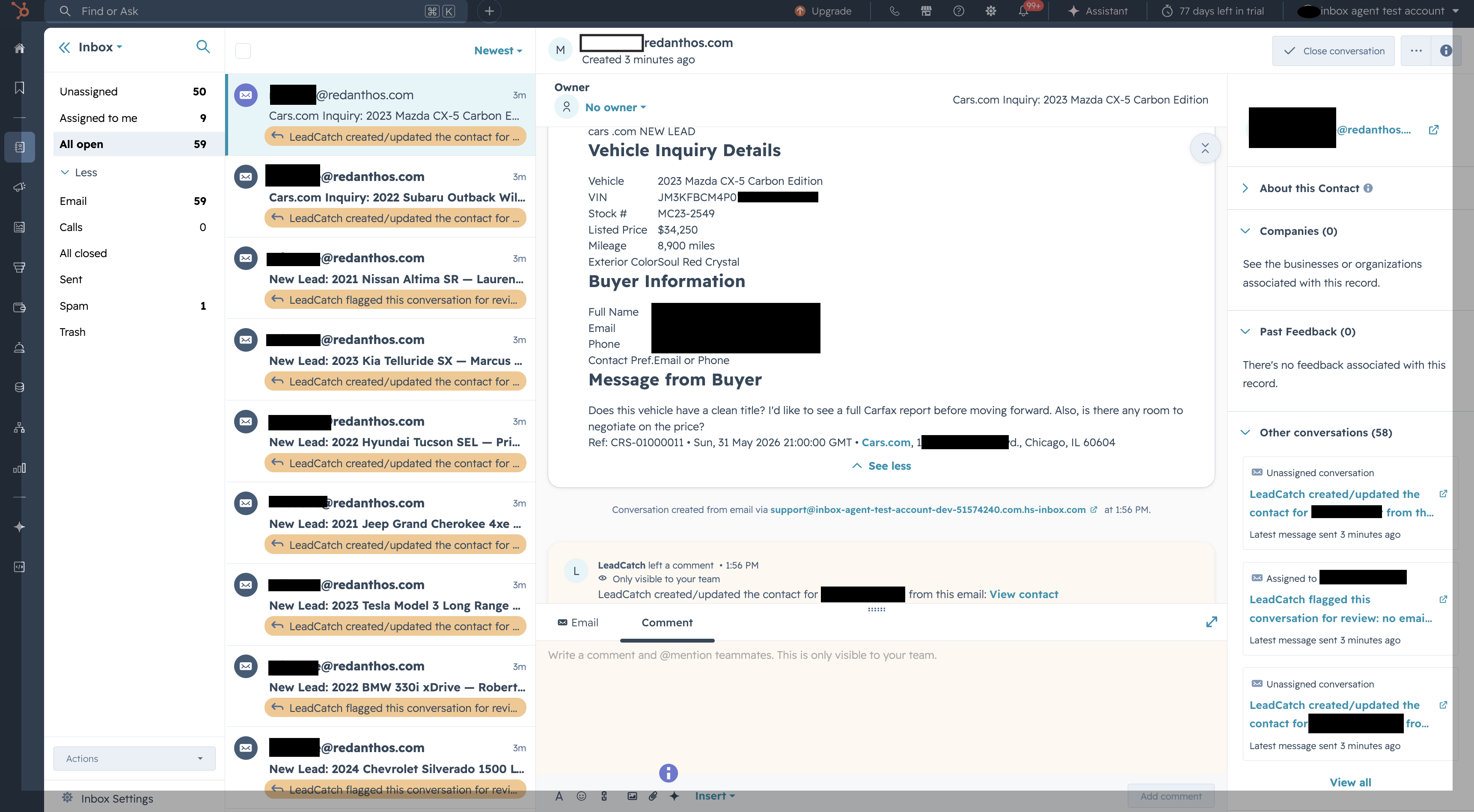1474x812 pixels.
Task: Open the Reporting bar chart icon in sidebar
Action: [19, 468]
